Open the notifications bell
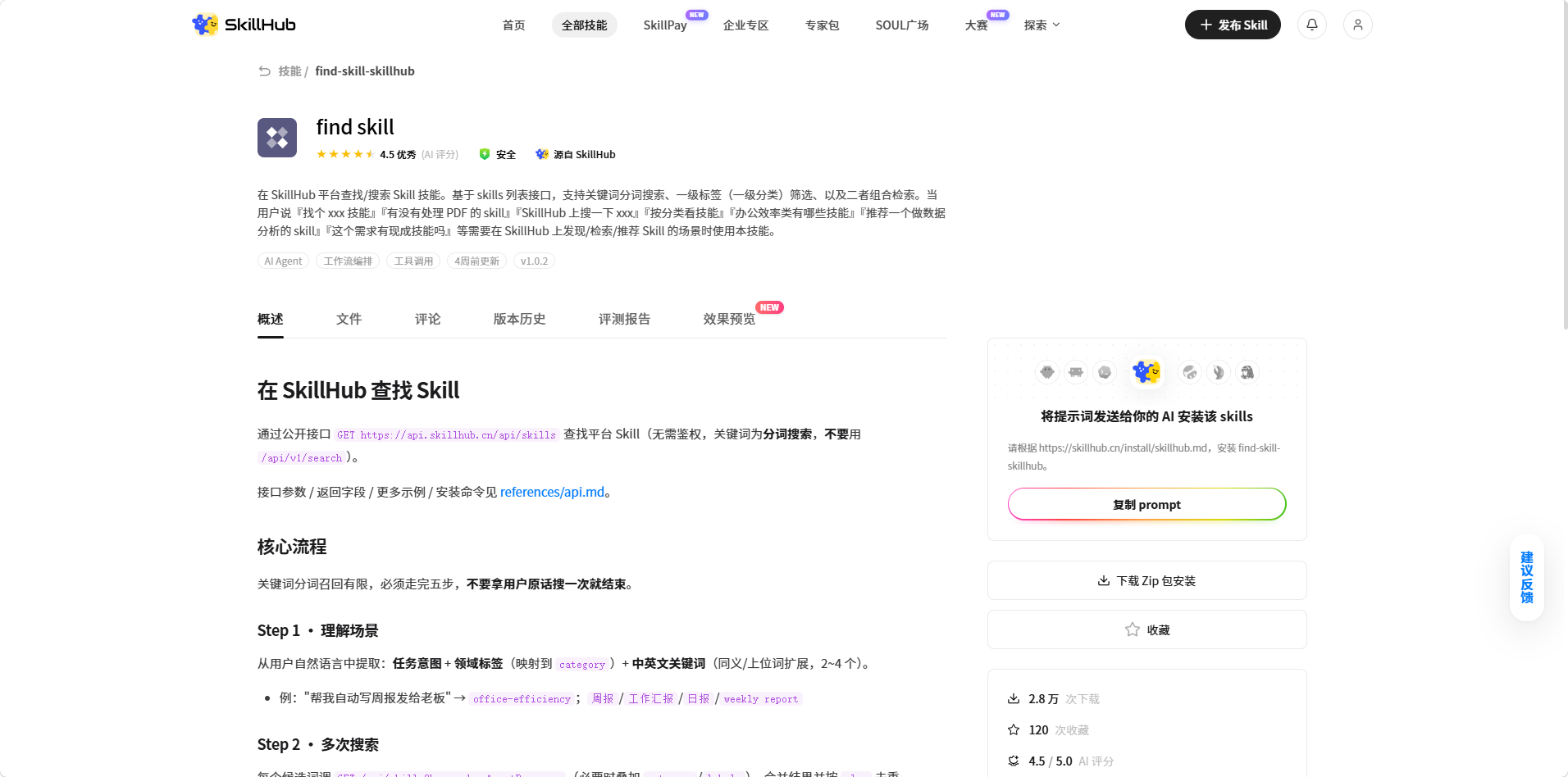Image resolution: width=1568 pixels, height=777 pixels. pyautogui.click(x=1311, y=25)
